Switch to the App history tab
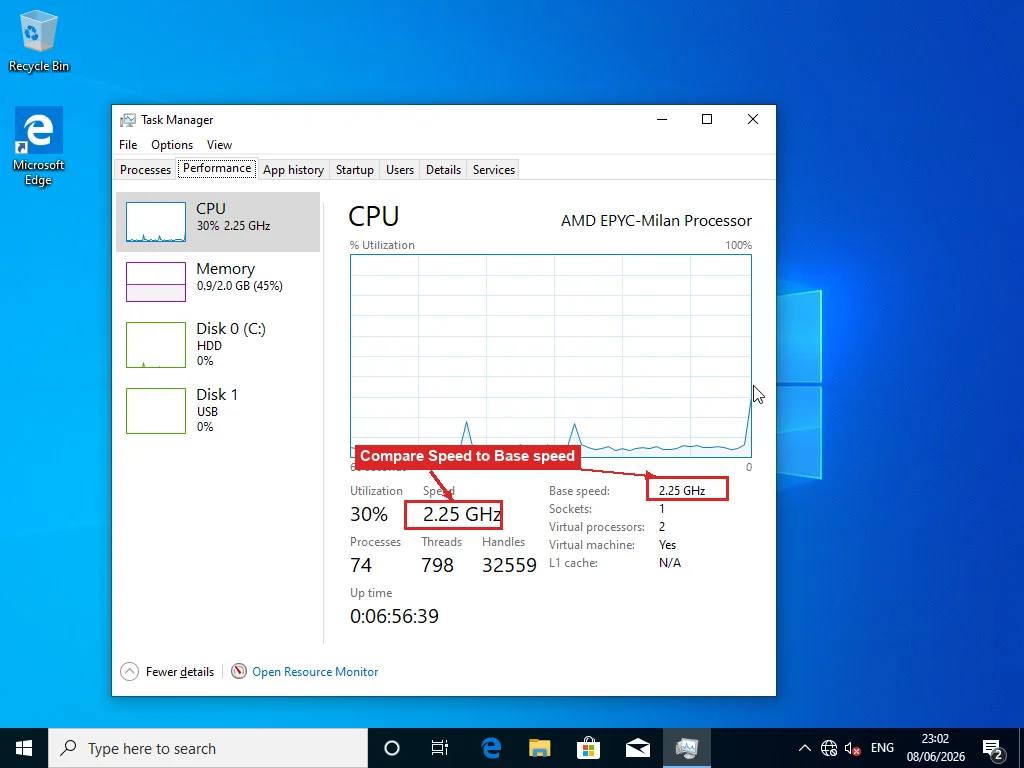Image resolution: width=1024 pixels, height=768 pixels. tap(293, 170)
